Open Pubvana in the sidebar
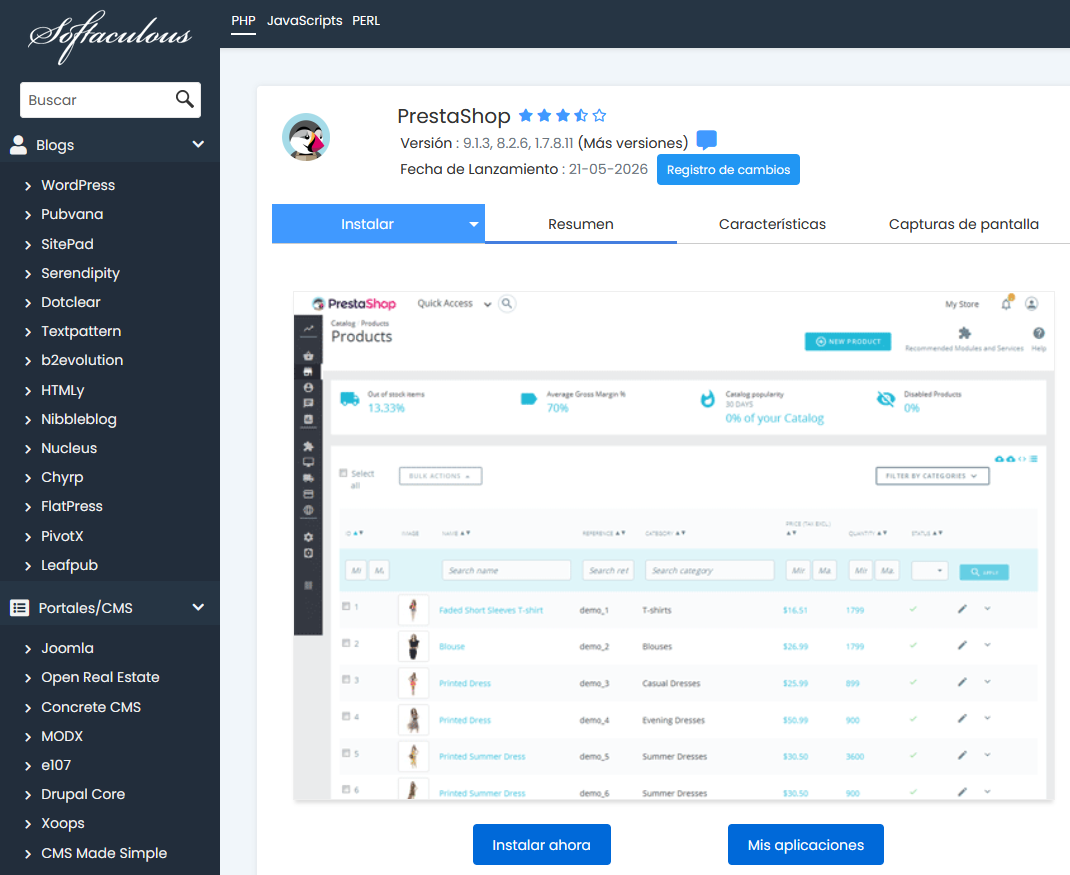This screenshot has height=875, width=1070. (72, 214)
